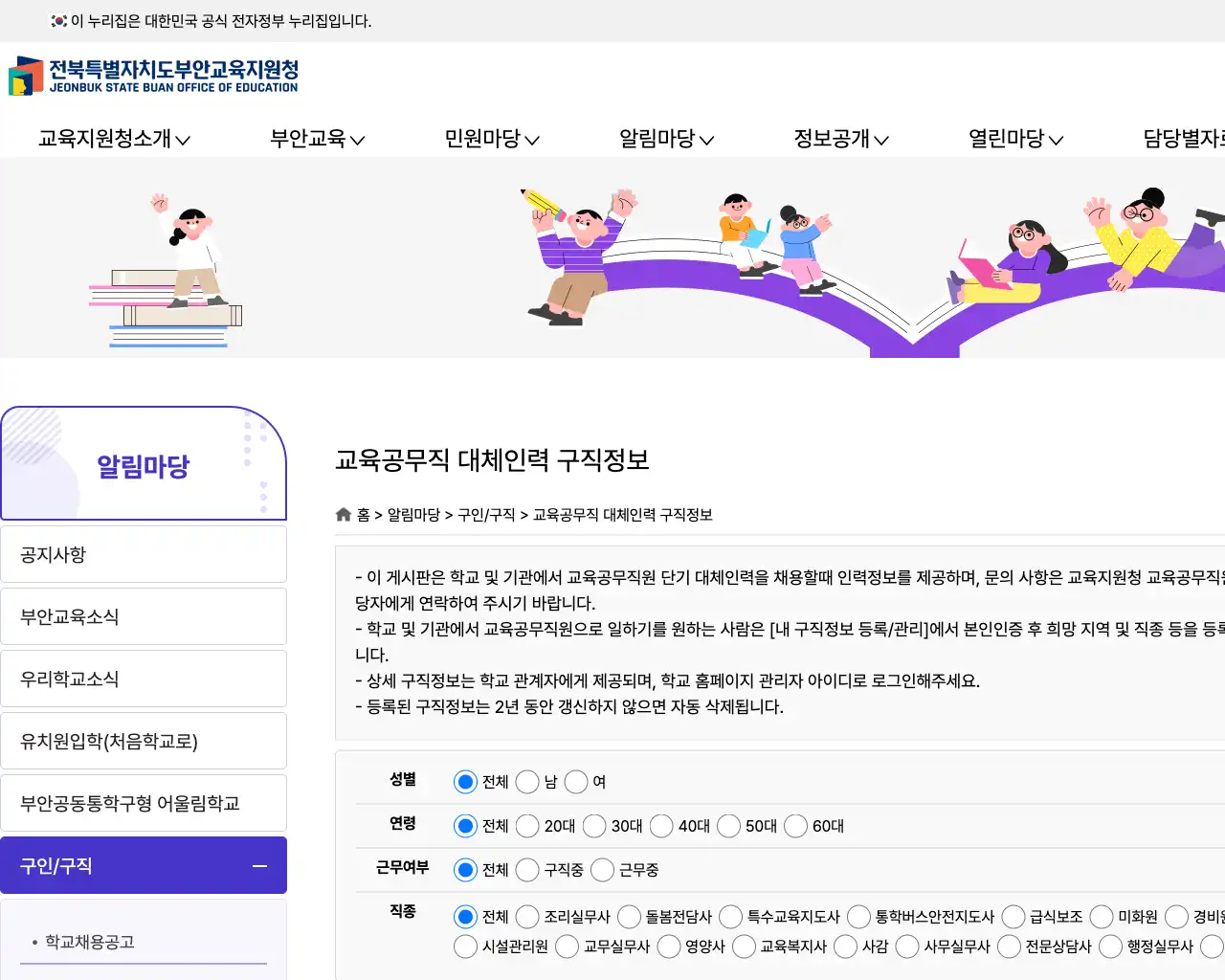
Task: Select 시설관리원 job type radio
Action: coord(465,947)
